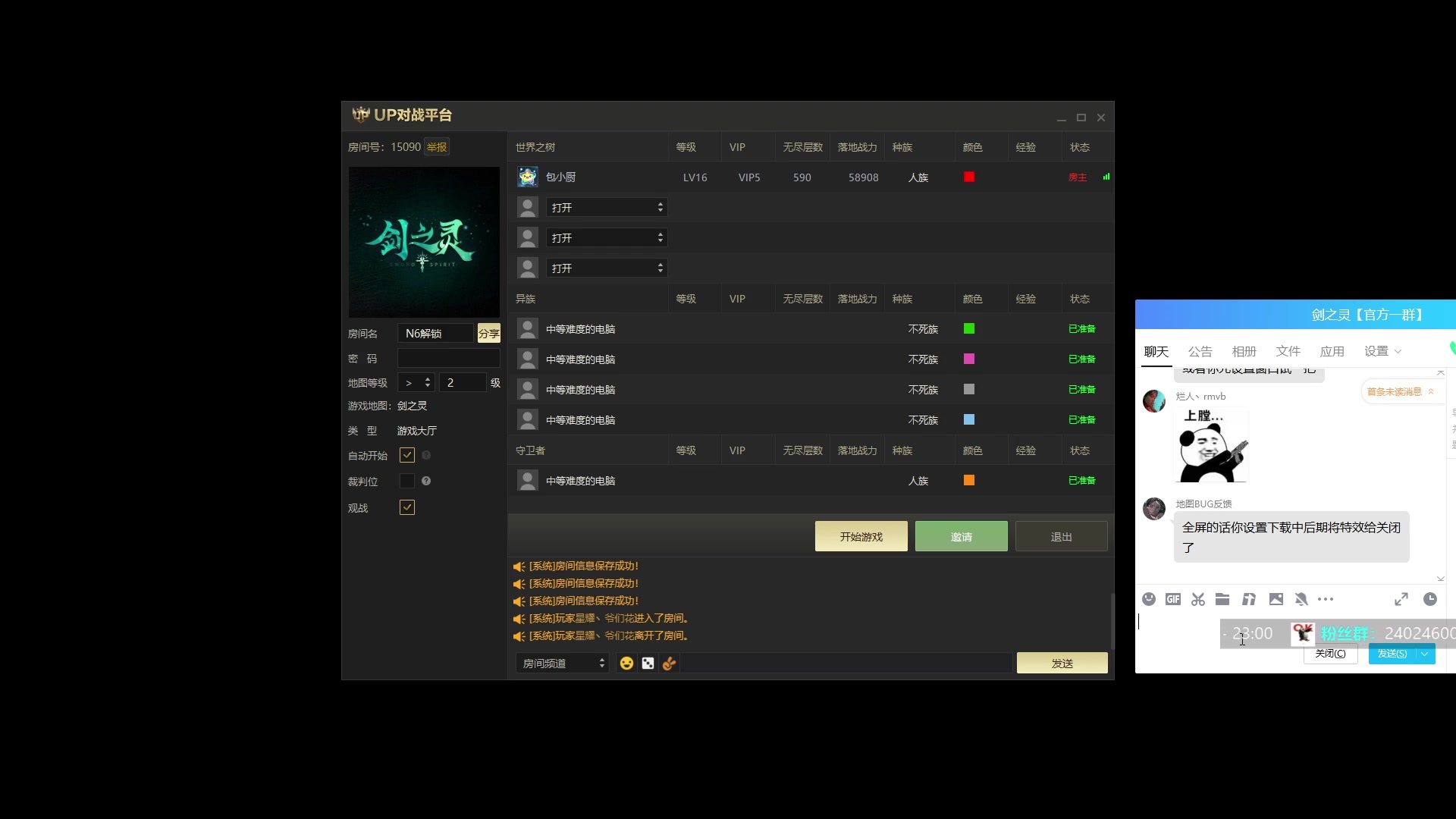Click the muted bell icon in group chat toolbar
The image size is (1456, 819).
1301,599
